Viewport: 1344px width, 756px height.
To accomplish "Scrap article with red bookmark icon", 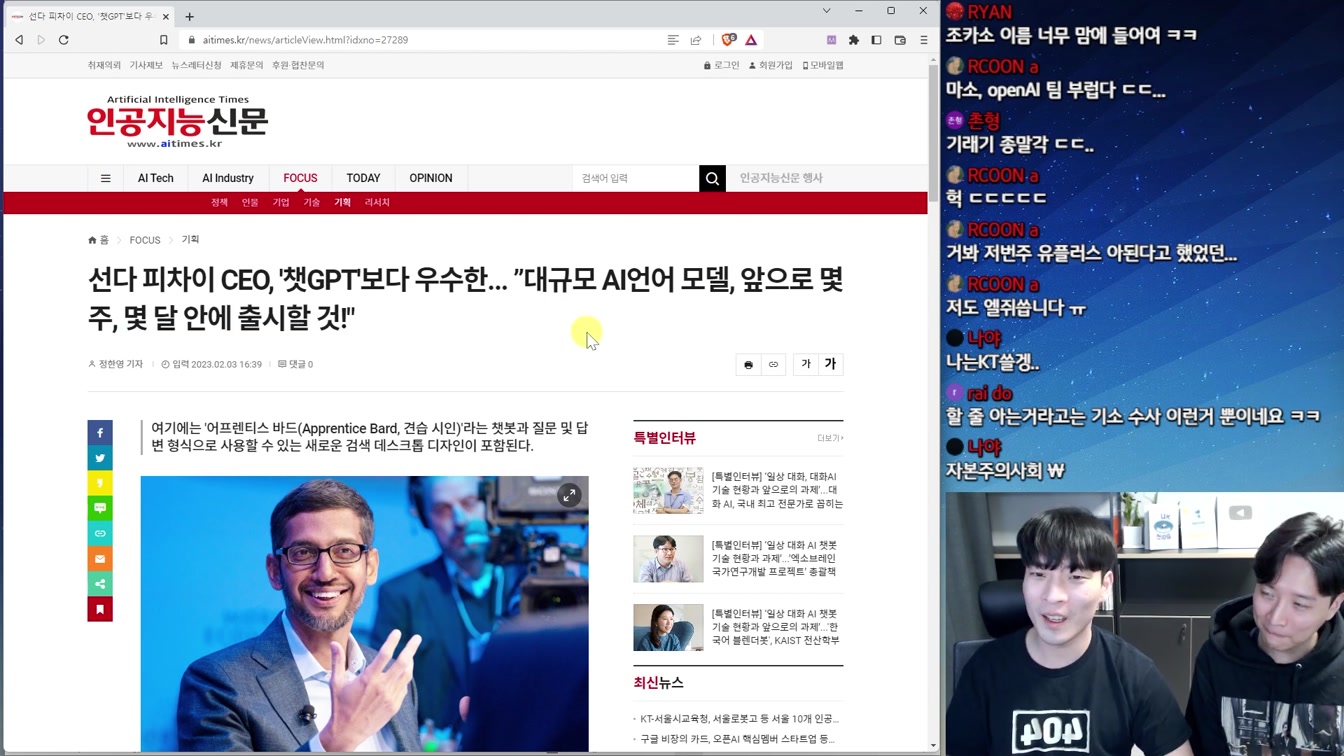I will point(100,609).
